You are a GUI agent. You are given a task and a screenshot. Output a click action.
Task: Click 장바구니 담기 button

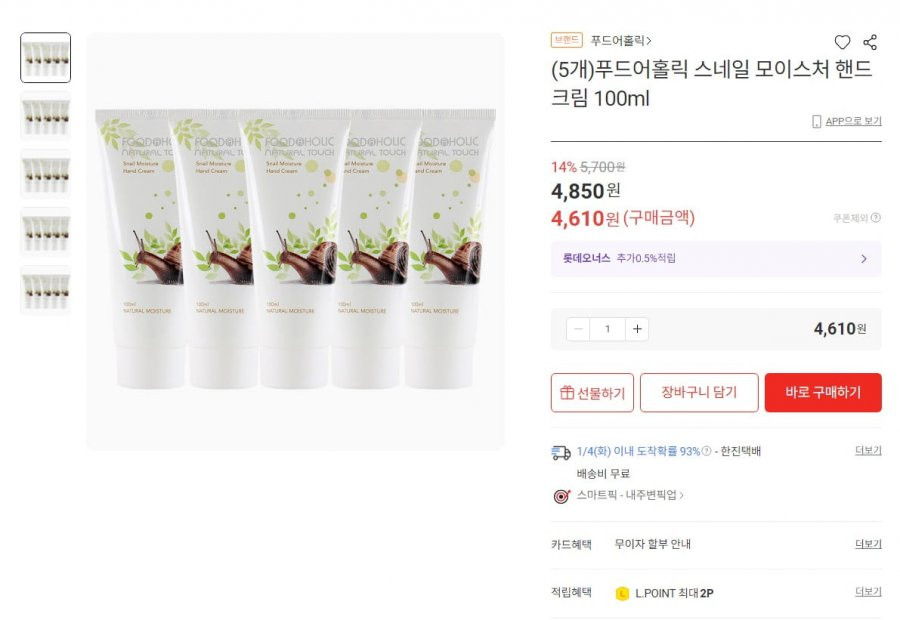click(699, 393)
